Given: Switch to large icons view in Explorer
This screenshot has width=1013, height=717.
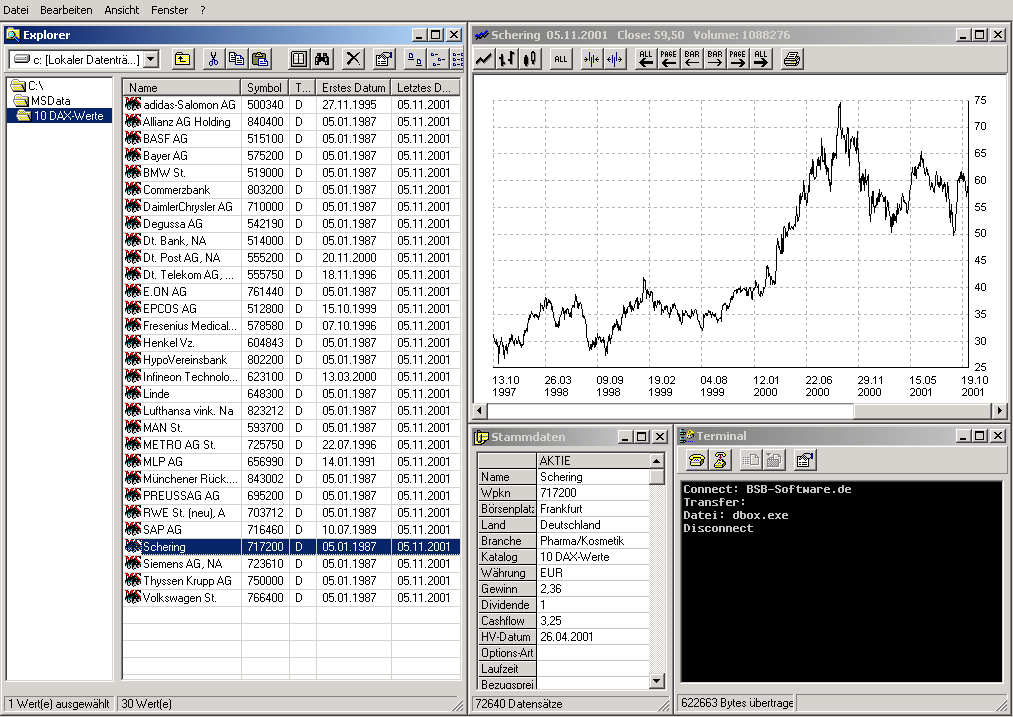Looking at the screenshot, I should 415,59.
